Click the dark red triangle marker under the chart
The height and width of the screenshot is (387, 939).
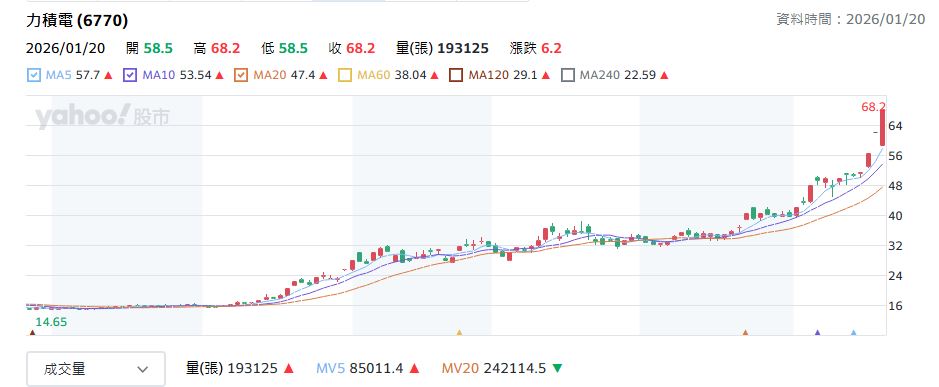click(x=32, y=332)
